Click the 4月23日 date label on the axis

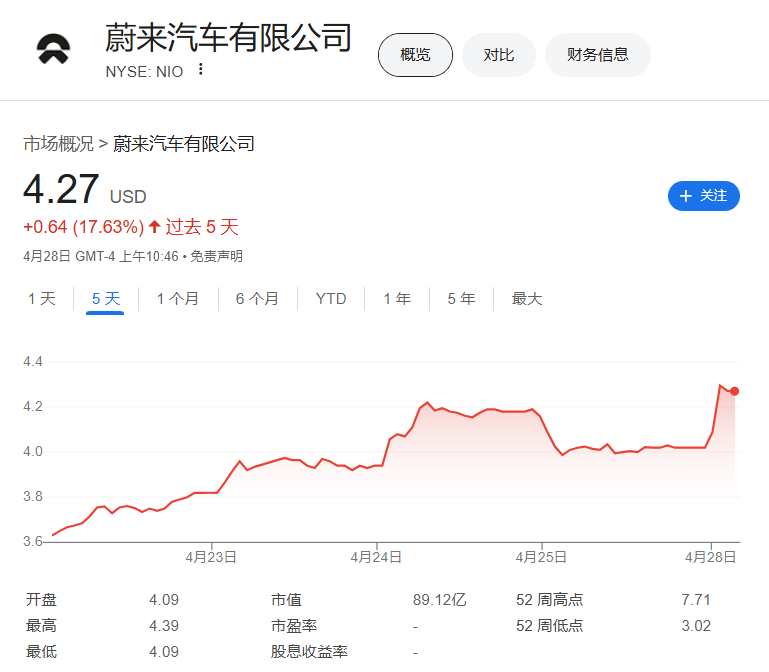[211, 557]
